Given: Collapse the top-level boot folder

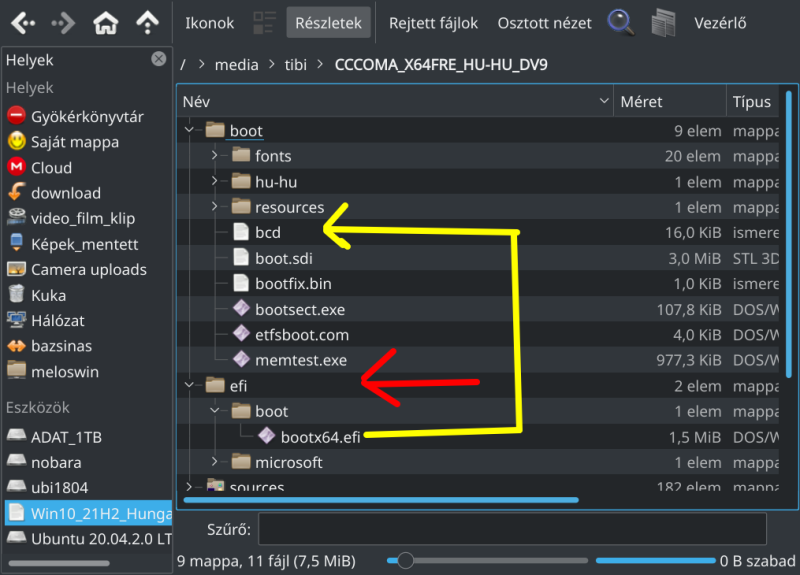Looking at the screenshot, I should pos(189,130).
